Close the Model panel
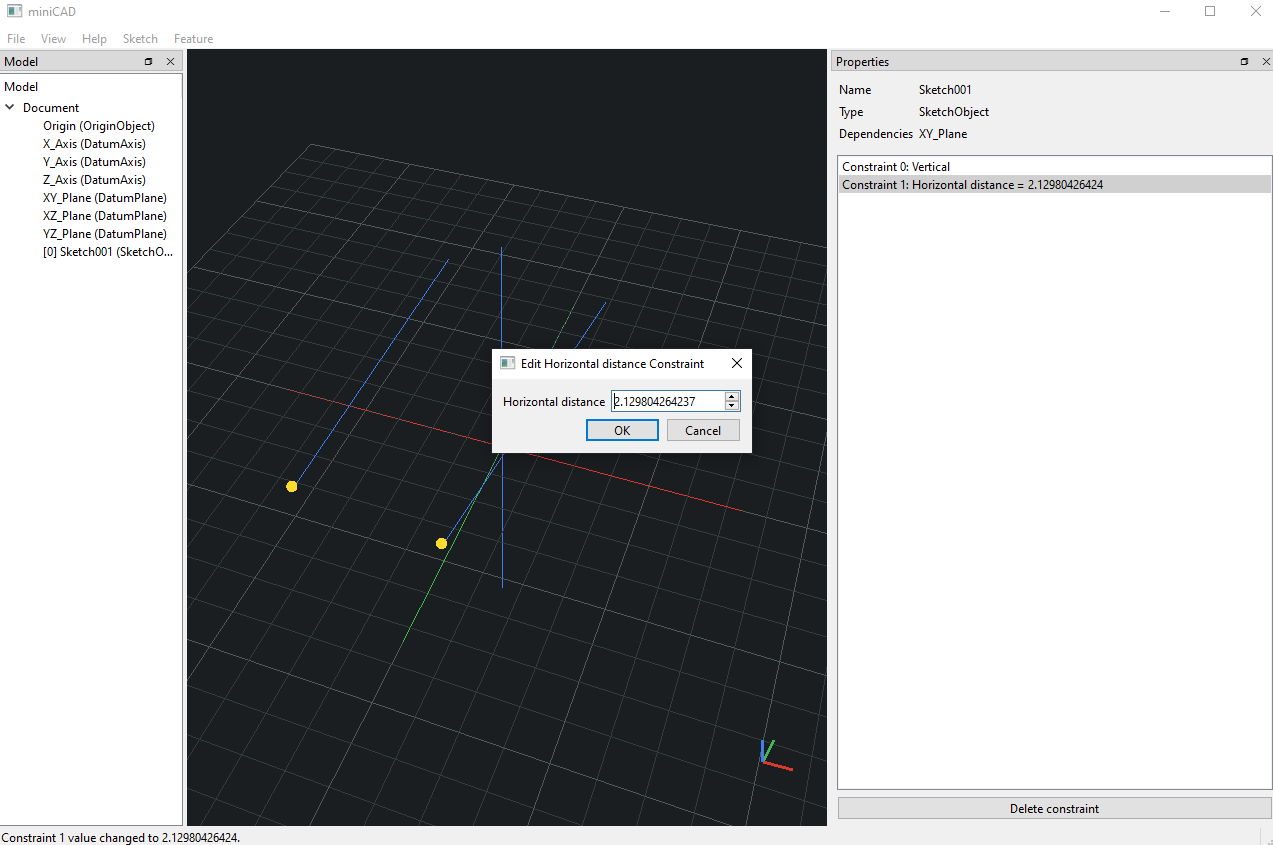Image resolution: width=1273 pixels, height=845 pixels. [170, 62]
